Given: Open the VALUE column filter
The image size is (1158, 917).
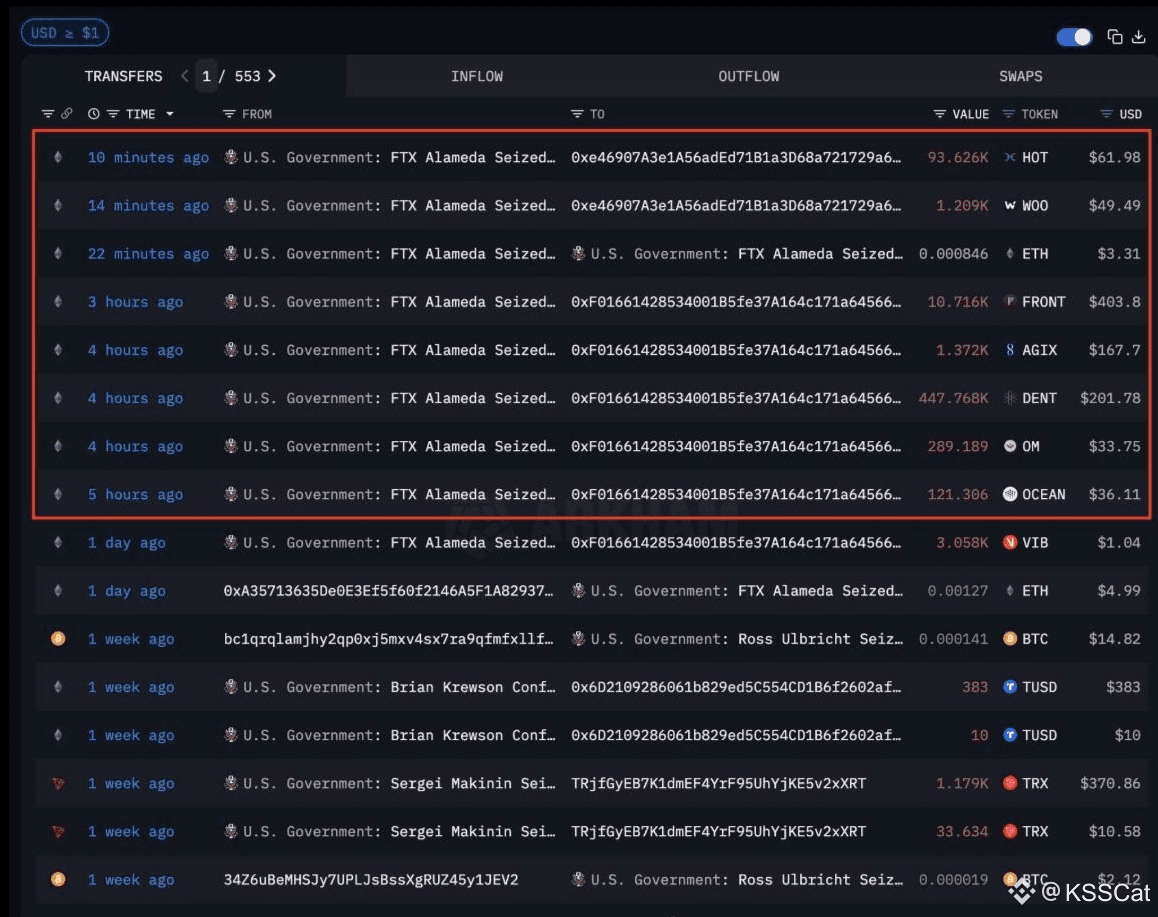Looking at the screenshot, I should pyautogui.click(x=939, y=114).
